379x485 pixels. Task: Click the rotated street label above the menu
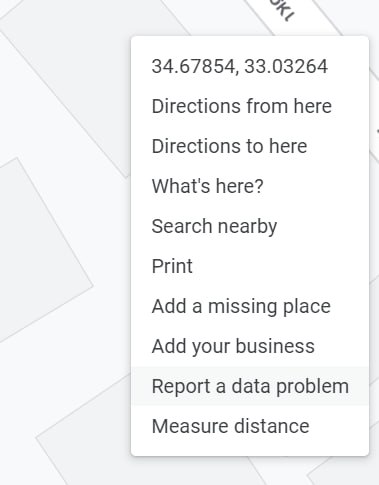tap(283, 10)
